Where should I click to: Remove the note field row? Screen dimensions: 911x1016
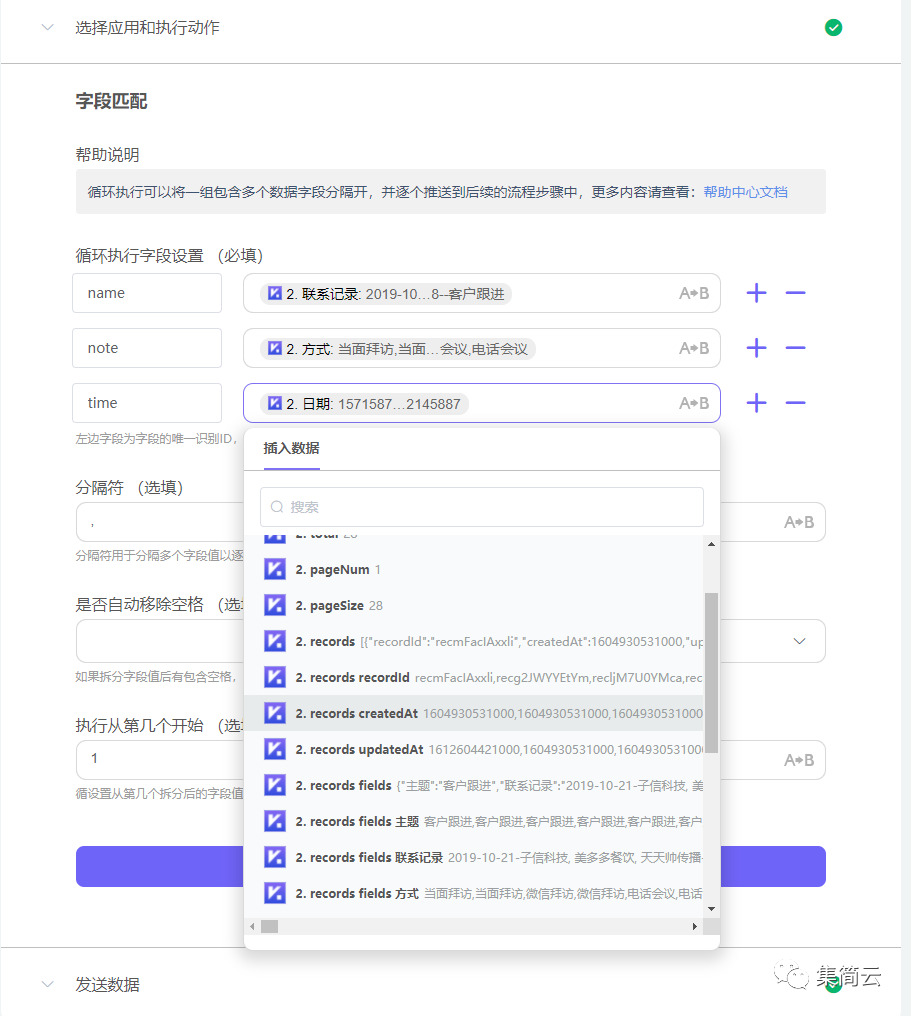(x=795, y=348)
